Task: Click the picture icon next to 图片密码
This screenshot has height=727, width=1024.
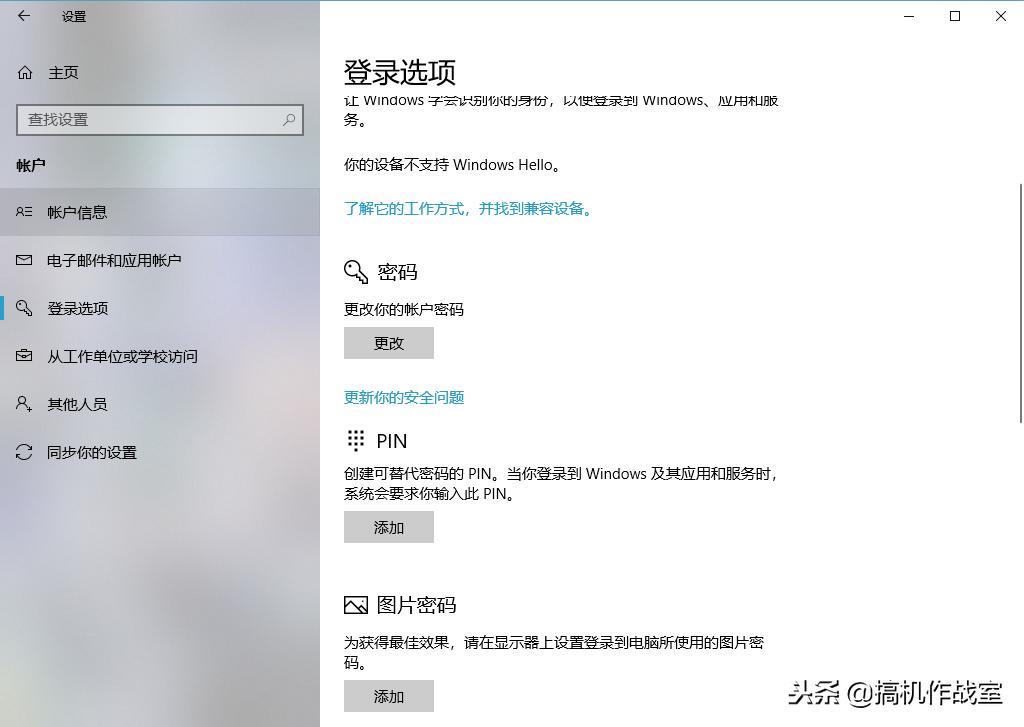Action: pos(356,604)
